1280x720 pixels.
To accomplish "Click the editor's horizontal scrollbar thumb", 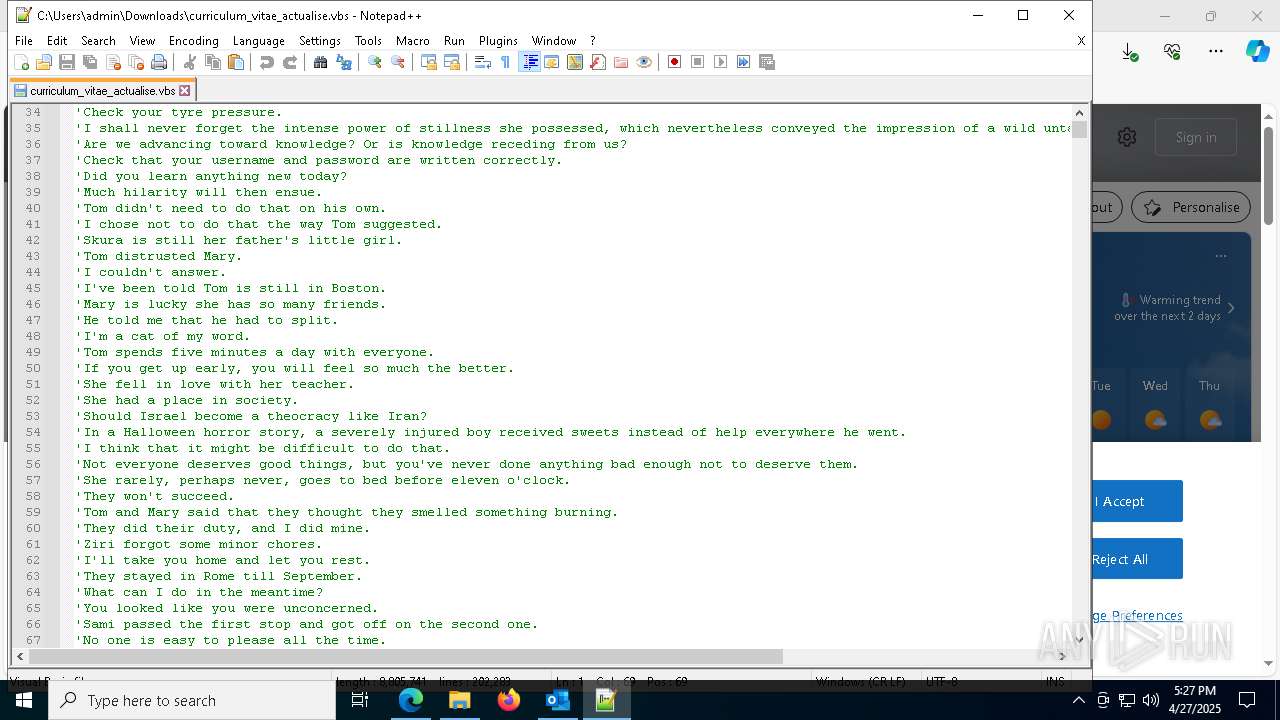I will click(x=406, y=656).
